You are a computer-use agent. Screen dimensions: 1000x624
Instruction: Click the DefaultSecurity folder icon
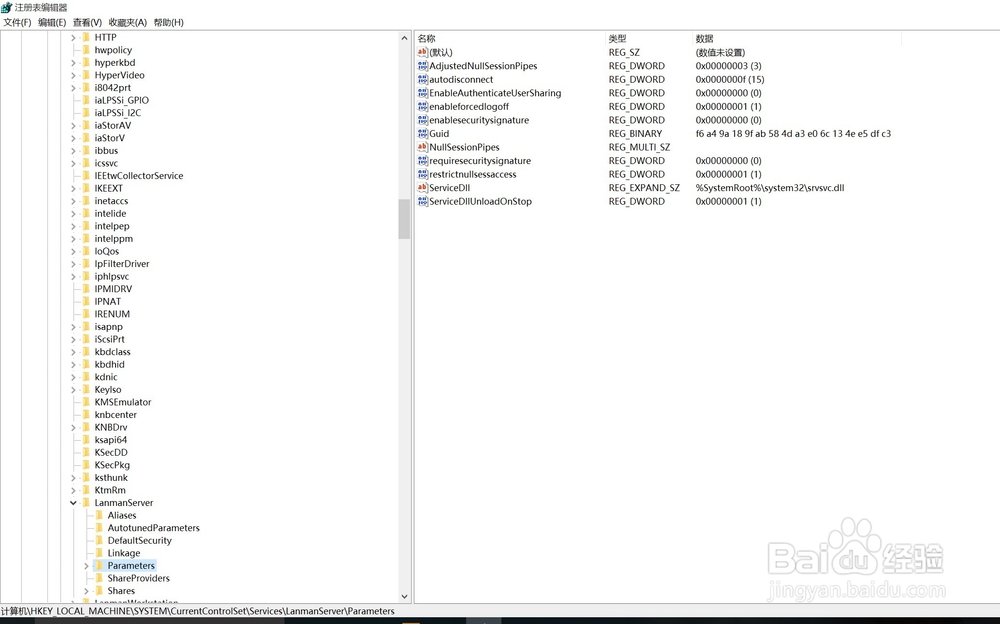coord(99,540)
